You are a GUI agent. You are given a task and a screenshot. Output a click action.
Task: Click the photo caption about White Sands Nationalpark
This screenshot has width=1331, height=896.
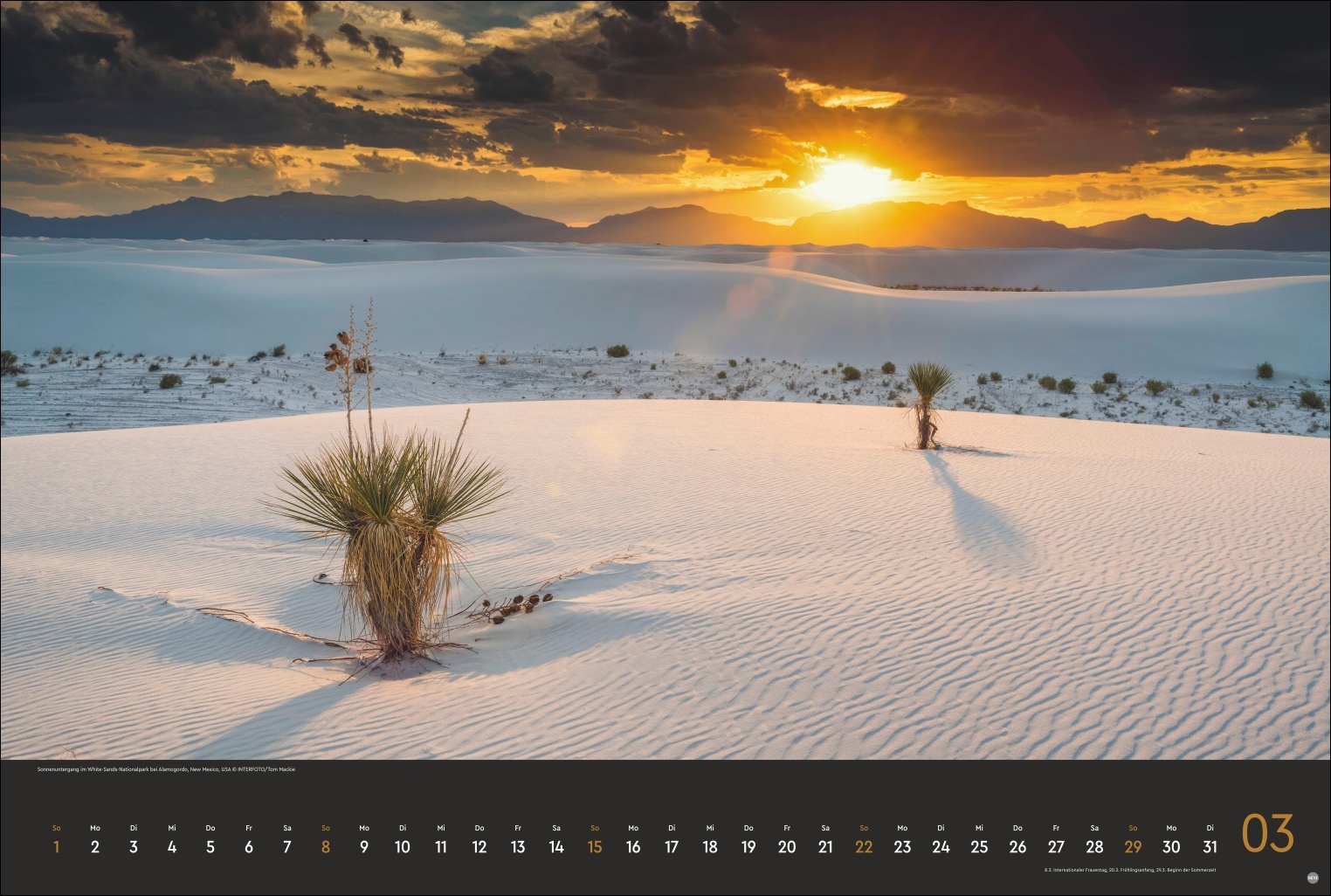(166, 769)
